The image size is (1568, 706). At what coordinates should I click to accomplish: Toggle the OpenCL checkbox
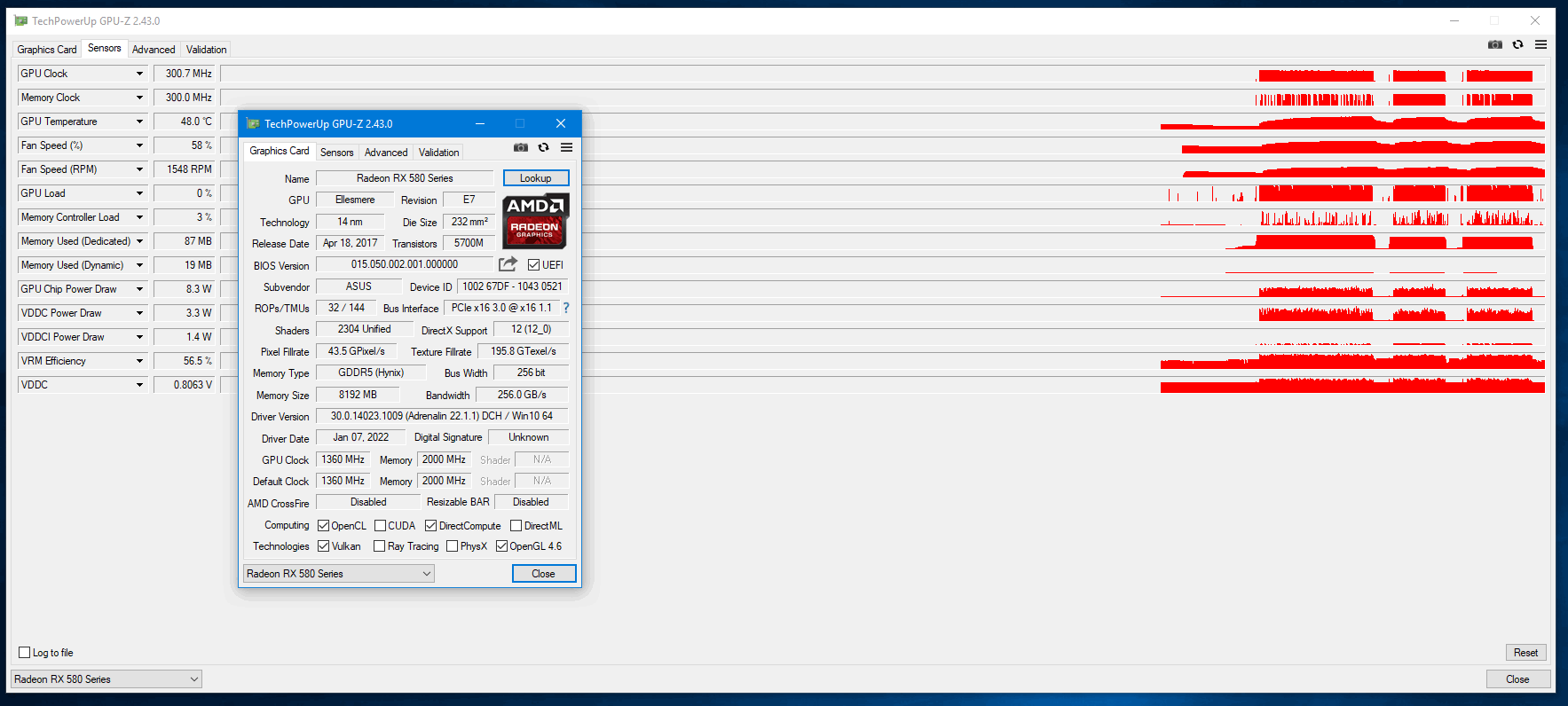point(323,525)
